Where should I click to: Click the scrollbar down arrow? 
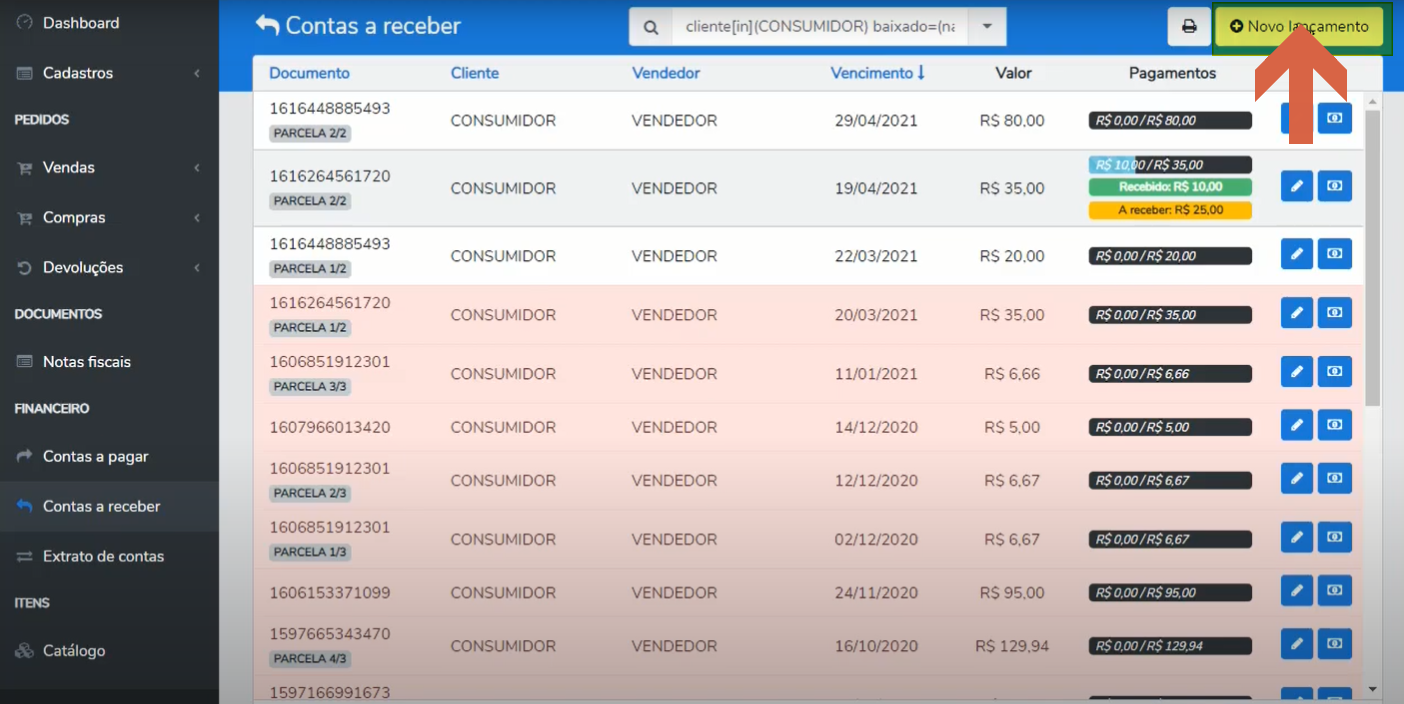(1373, 689)
